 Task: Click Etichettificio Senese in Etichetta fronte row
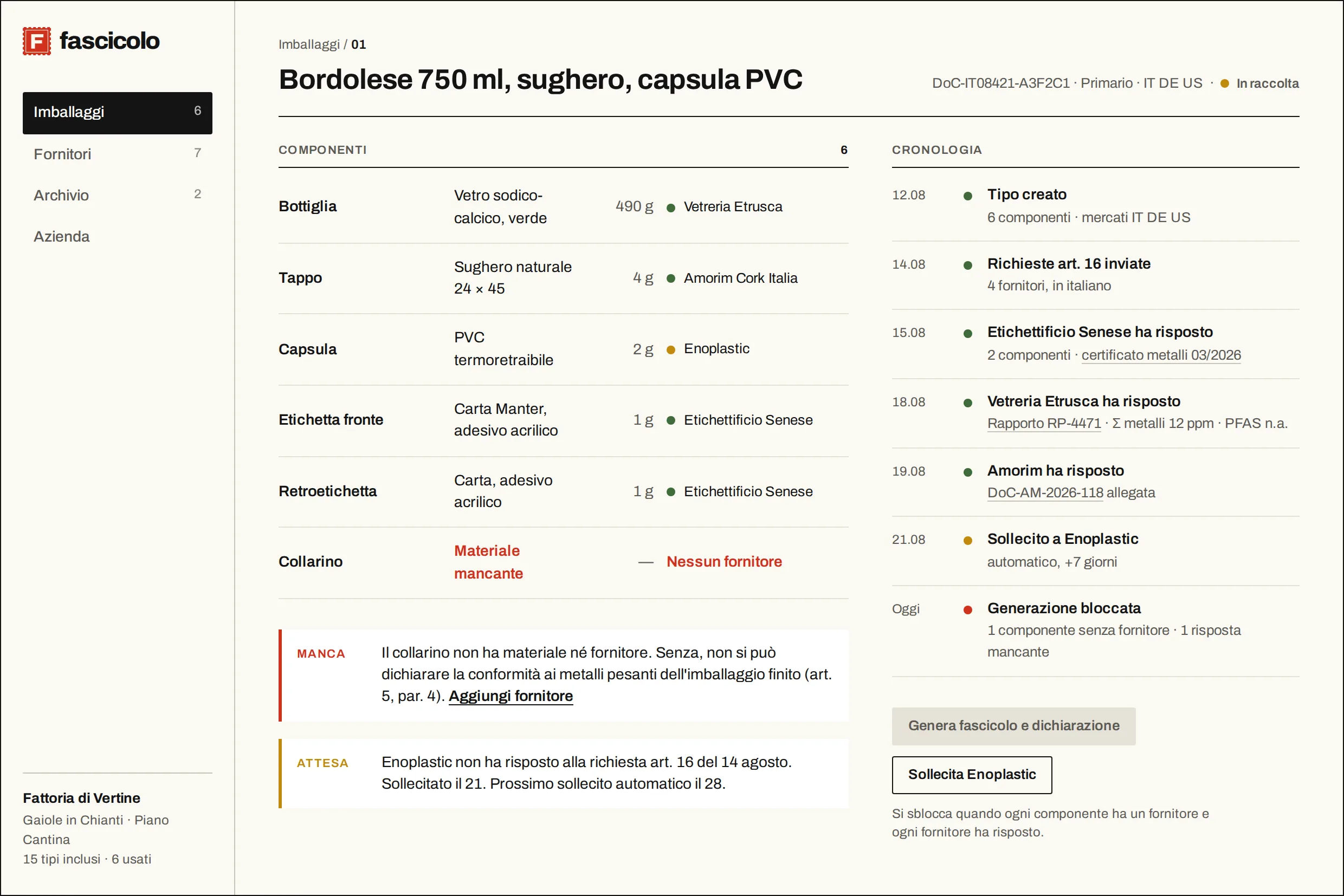[748, 420]
